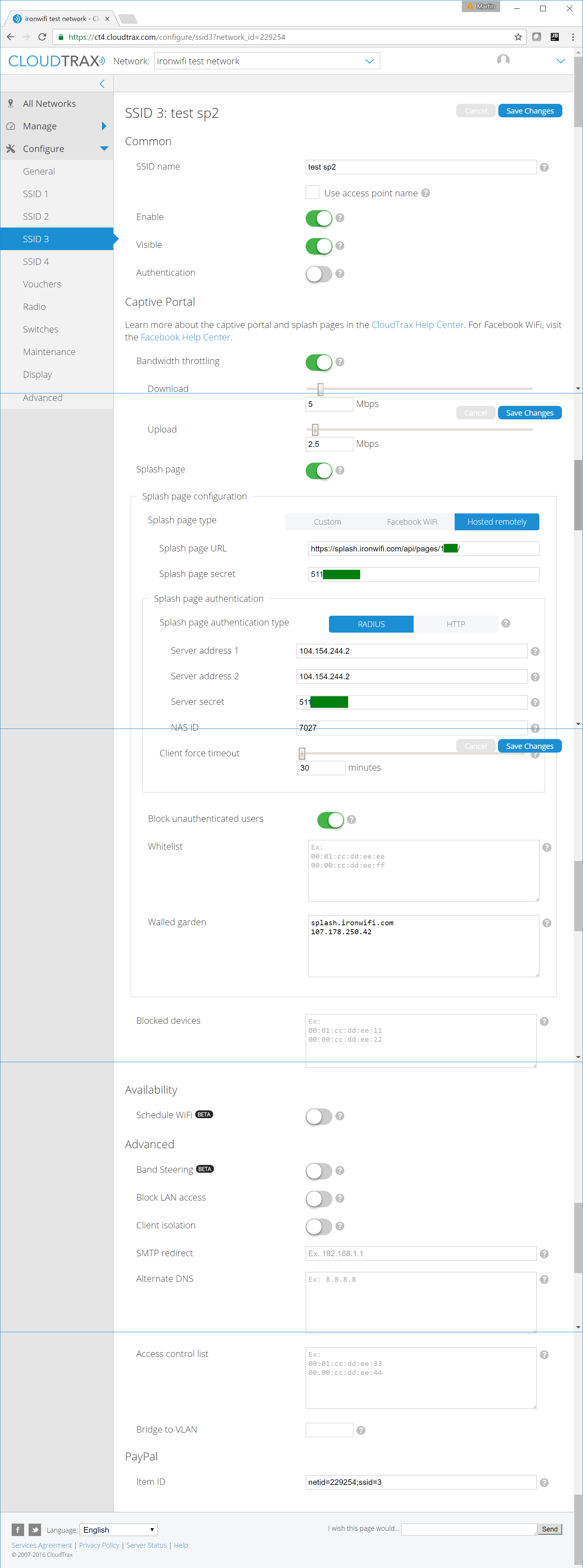Open the Network selection dropdown
This screenshot has width=583, height=1568.
[267, 61]
